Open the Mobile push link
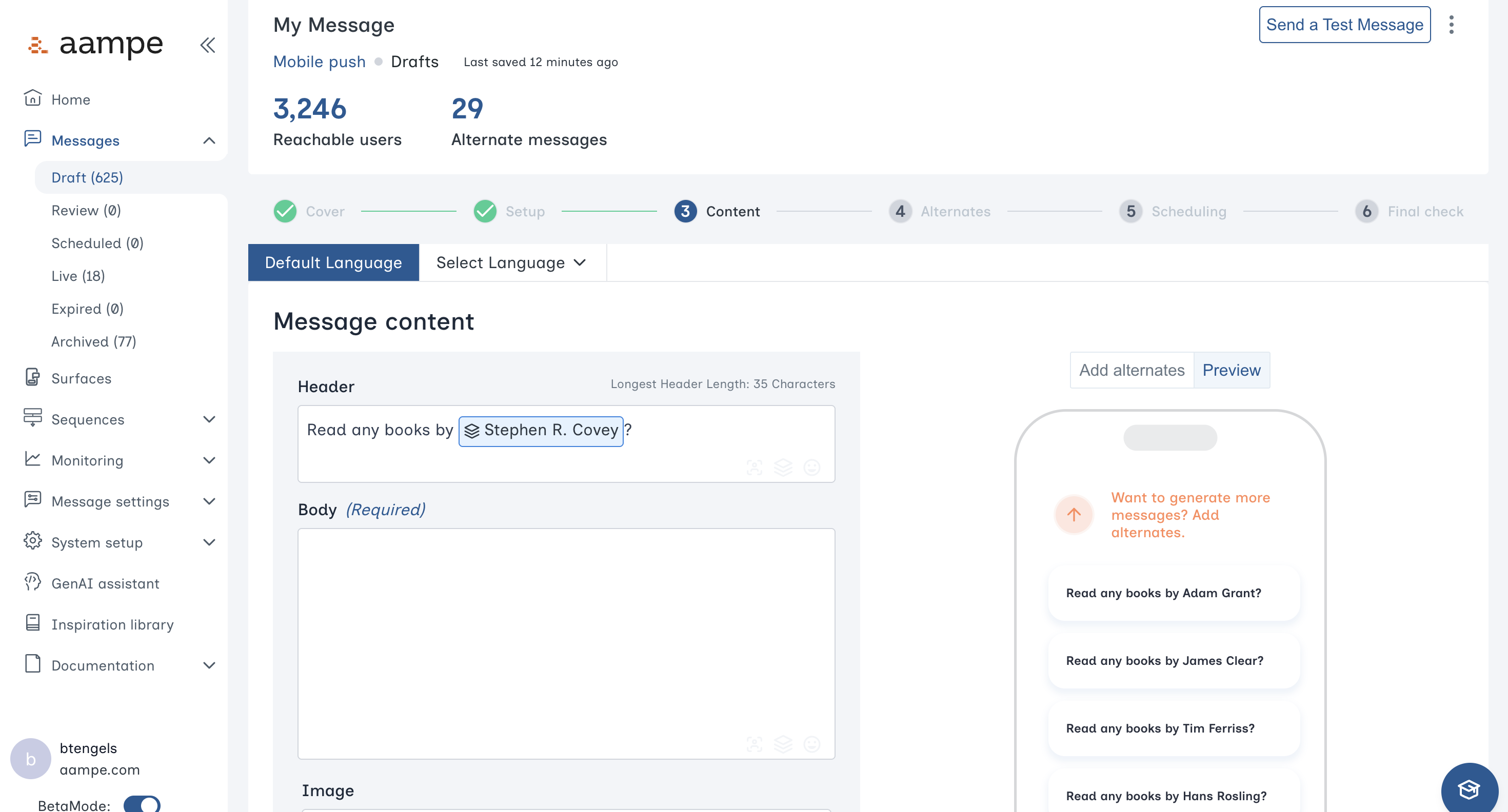Viewport: 1508px width, 812px height. coord(320,62)
